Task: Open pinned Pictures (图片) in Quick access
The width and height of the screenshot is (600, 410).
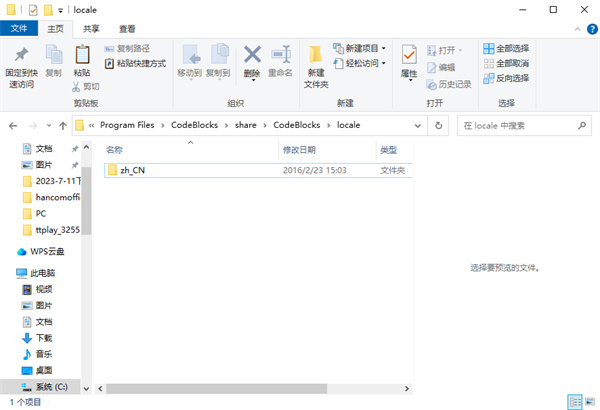Action: click(44, 165)
